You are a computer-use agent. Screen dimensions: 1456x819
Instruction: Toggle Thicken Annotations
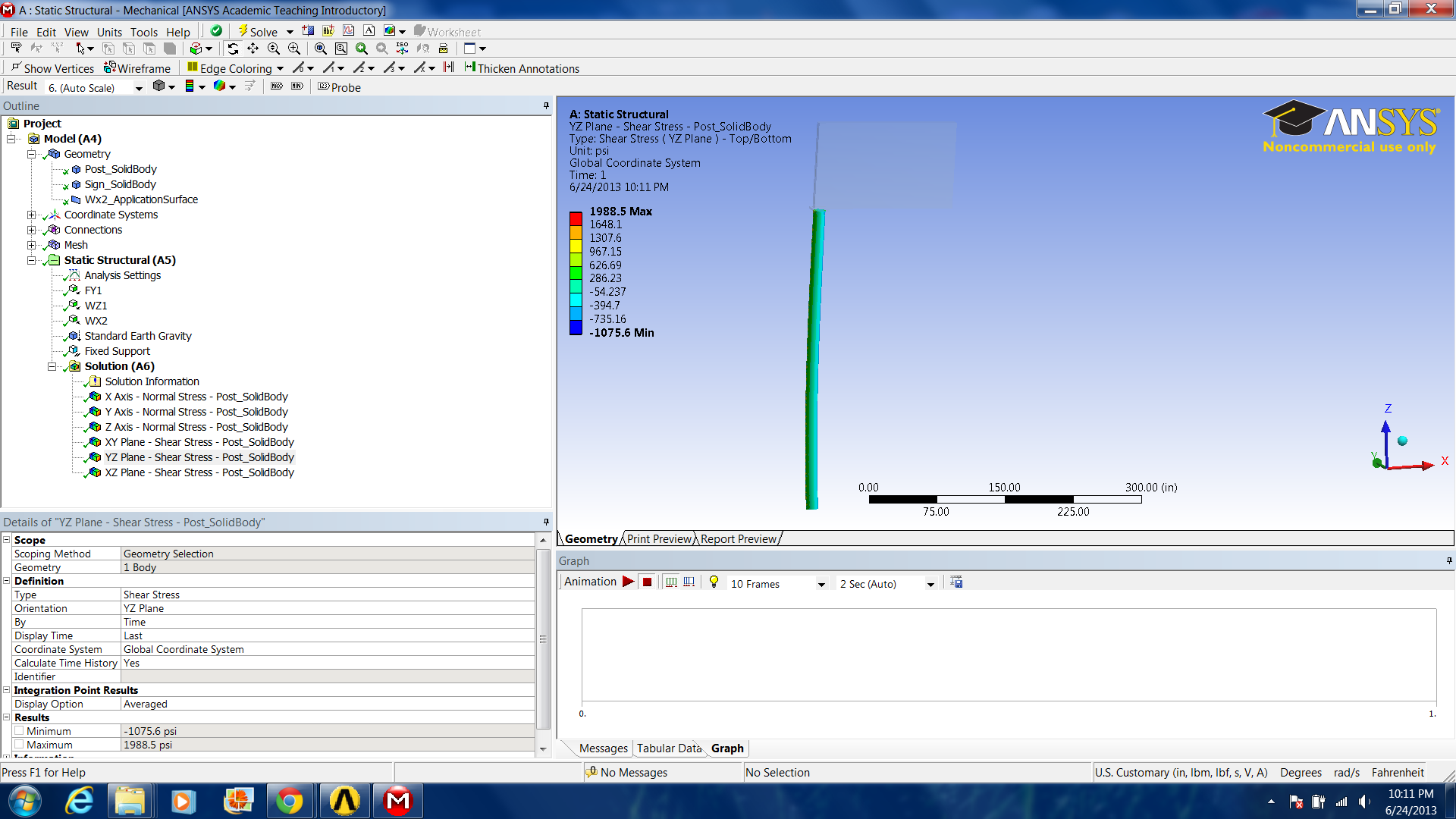522,68
